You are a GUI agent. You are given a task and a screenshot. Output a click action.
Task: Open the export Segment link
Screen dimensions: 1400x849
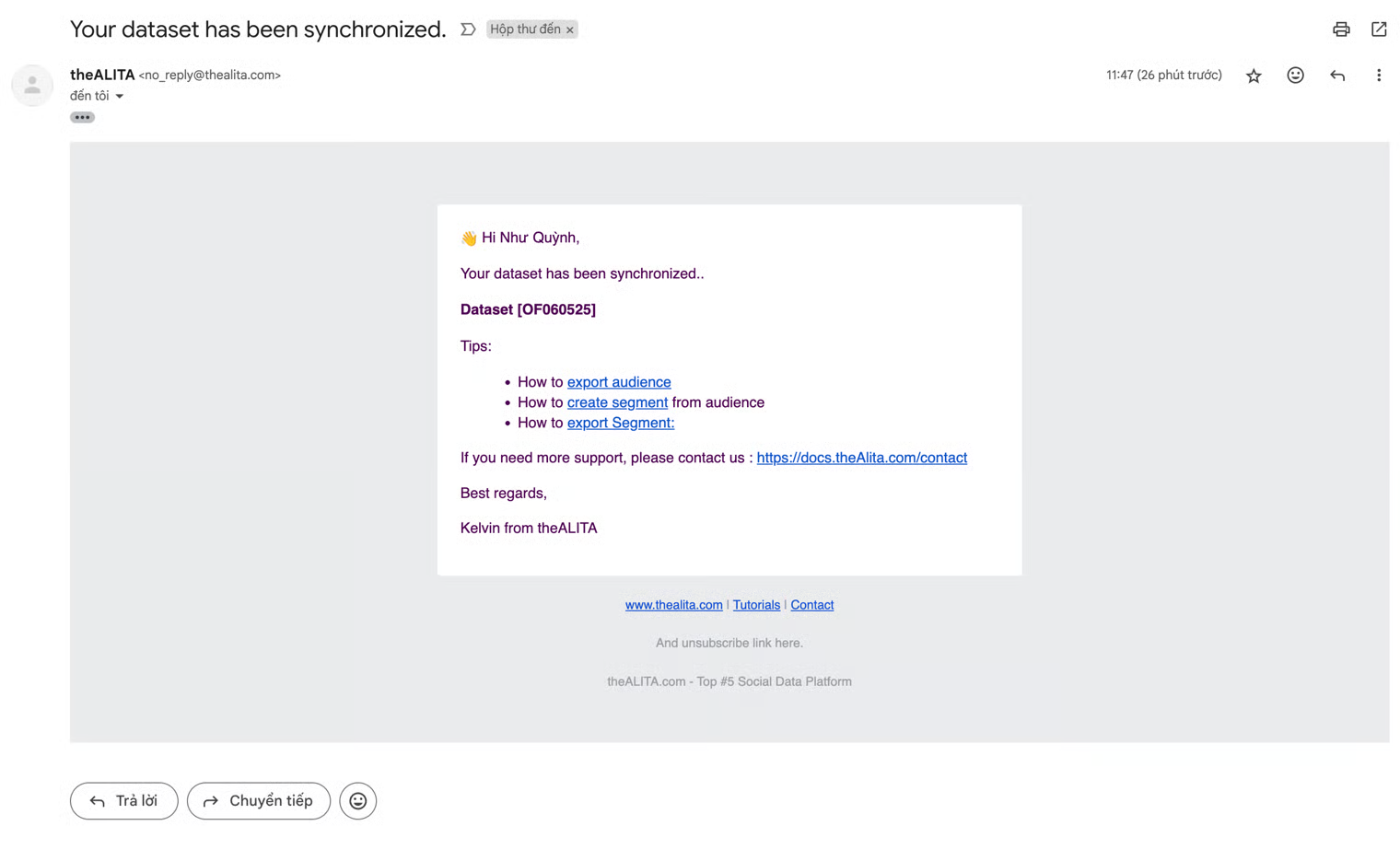[x=620, y=423]
